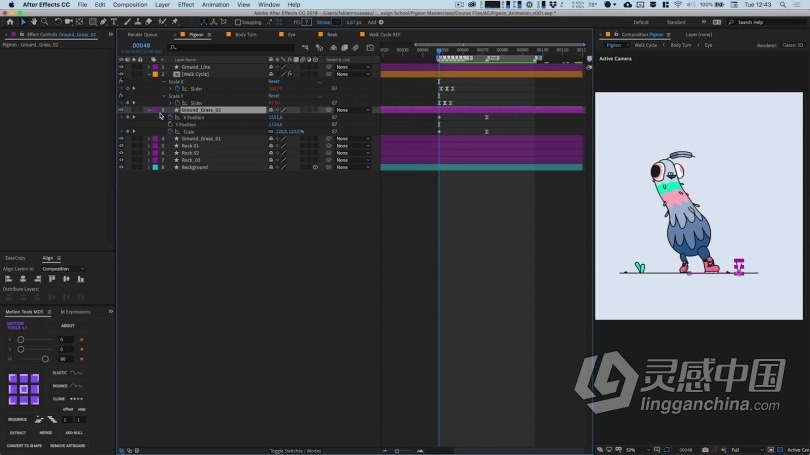The width and height of the screenshot is (810, 455).
Task: Collapse the Walk Cycle layer
Action: click(x=149, y=74)
